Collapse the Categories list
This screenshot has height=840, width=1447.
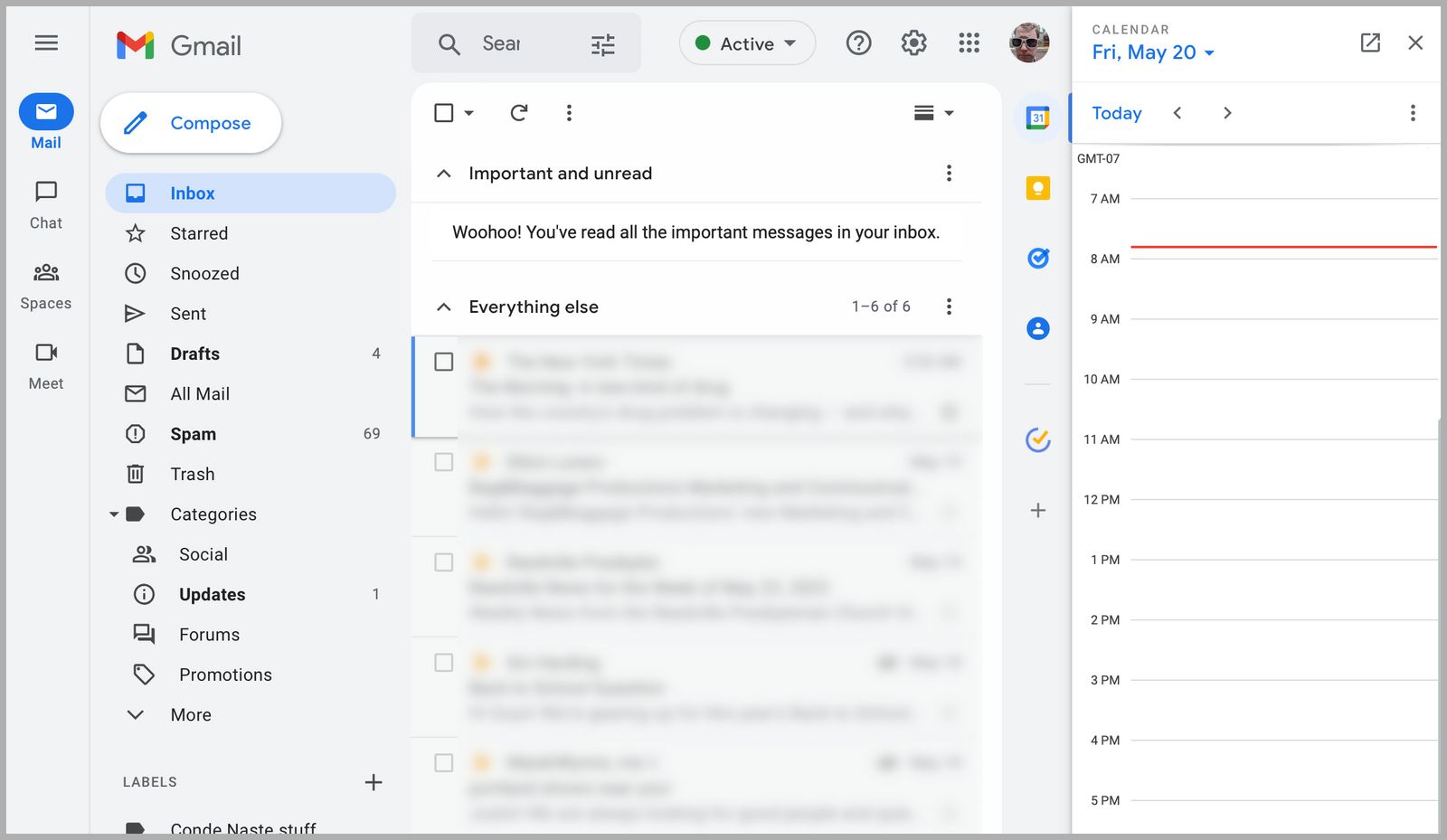pyautogui.click(x=114, y=514)
